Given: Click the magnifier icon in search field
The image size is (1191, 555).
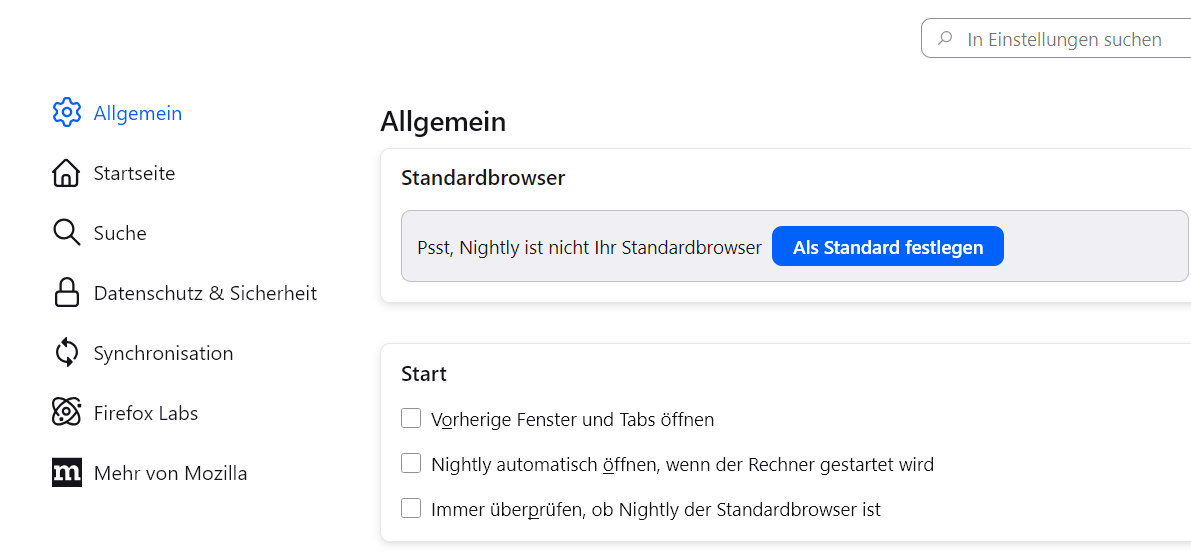Looking at the screenshot, I should pos(945,40).
